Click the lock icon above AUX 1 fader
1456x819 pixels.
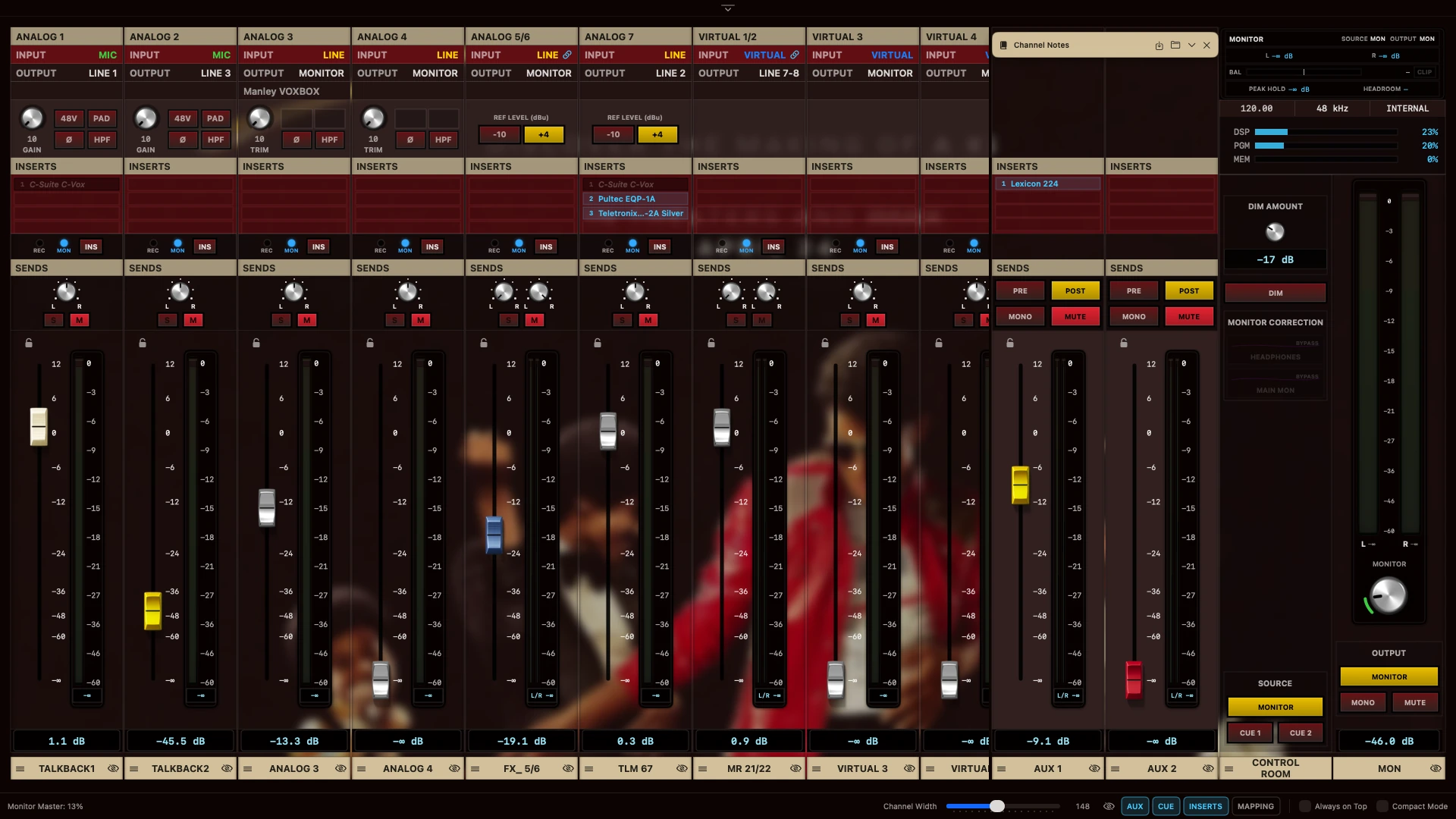(1010, 343)
